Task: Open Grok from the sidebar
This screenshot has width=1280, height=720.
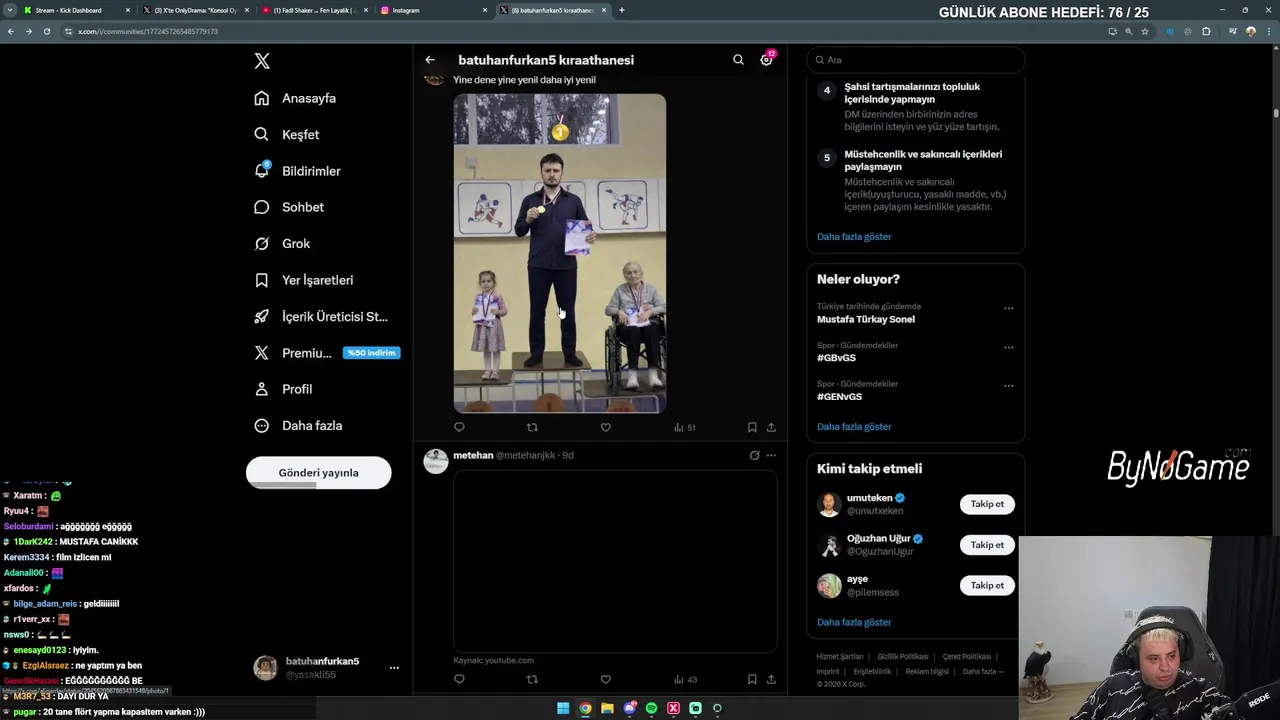Action: click(x=282, y=243)
